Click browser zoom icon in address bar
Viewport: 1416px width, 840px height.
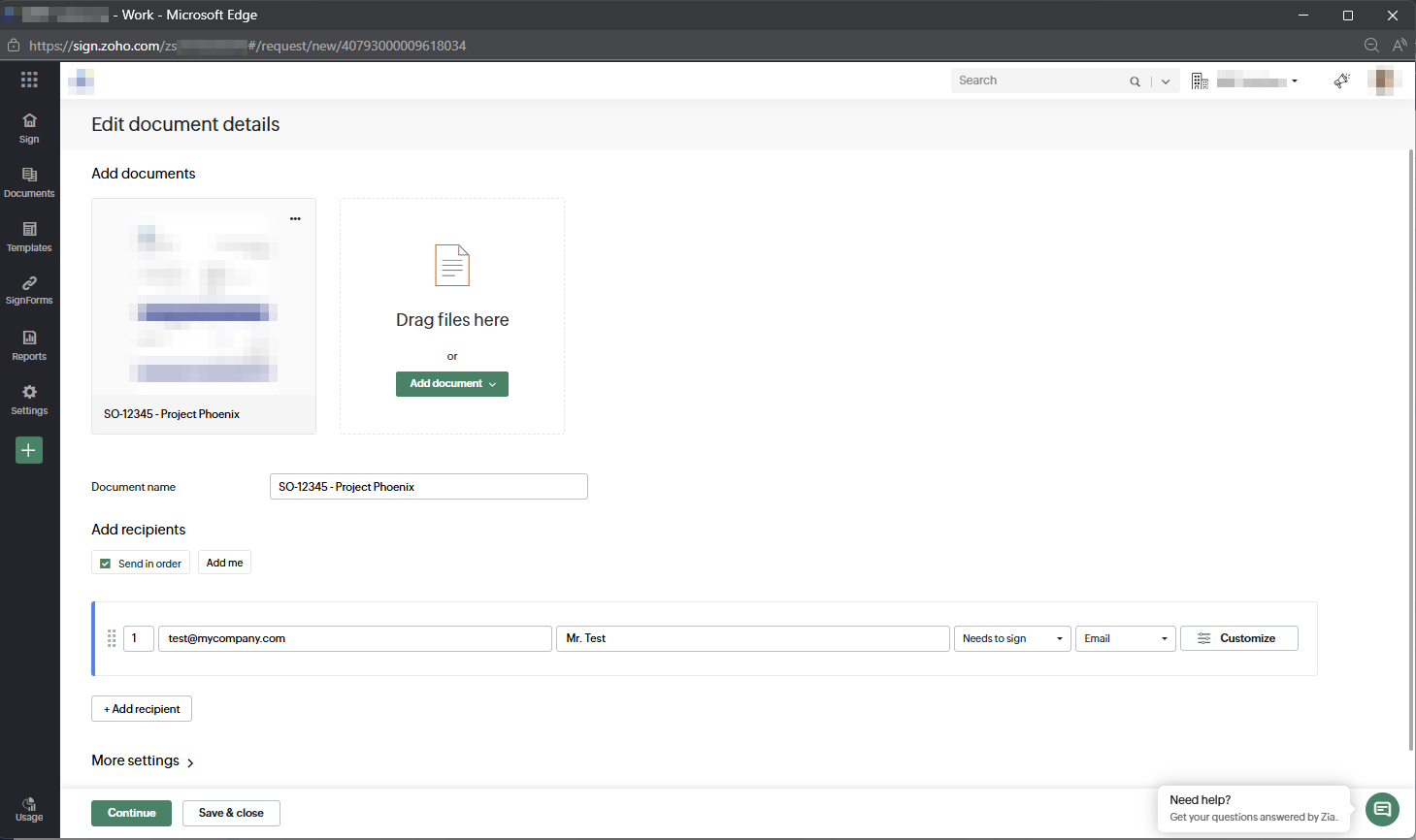tap(1371, 46)
